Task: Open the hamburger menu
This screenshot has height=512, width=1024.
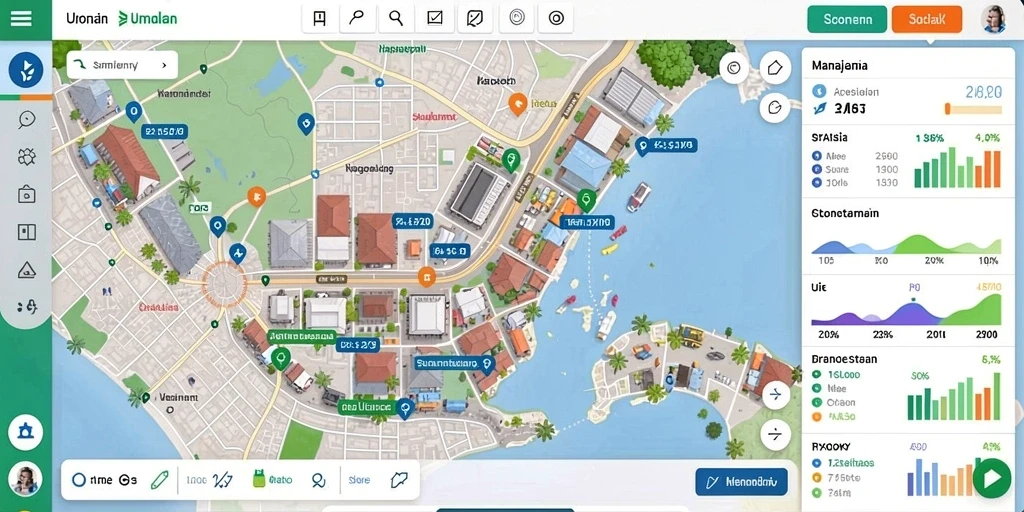Action: (21, 18)
